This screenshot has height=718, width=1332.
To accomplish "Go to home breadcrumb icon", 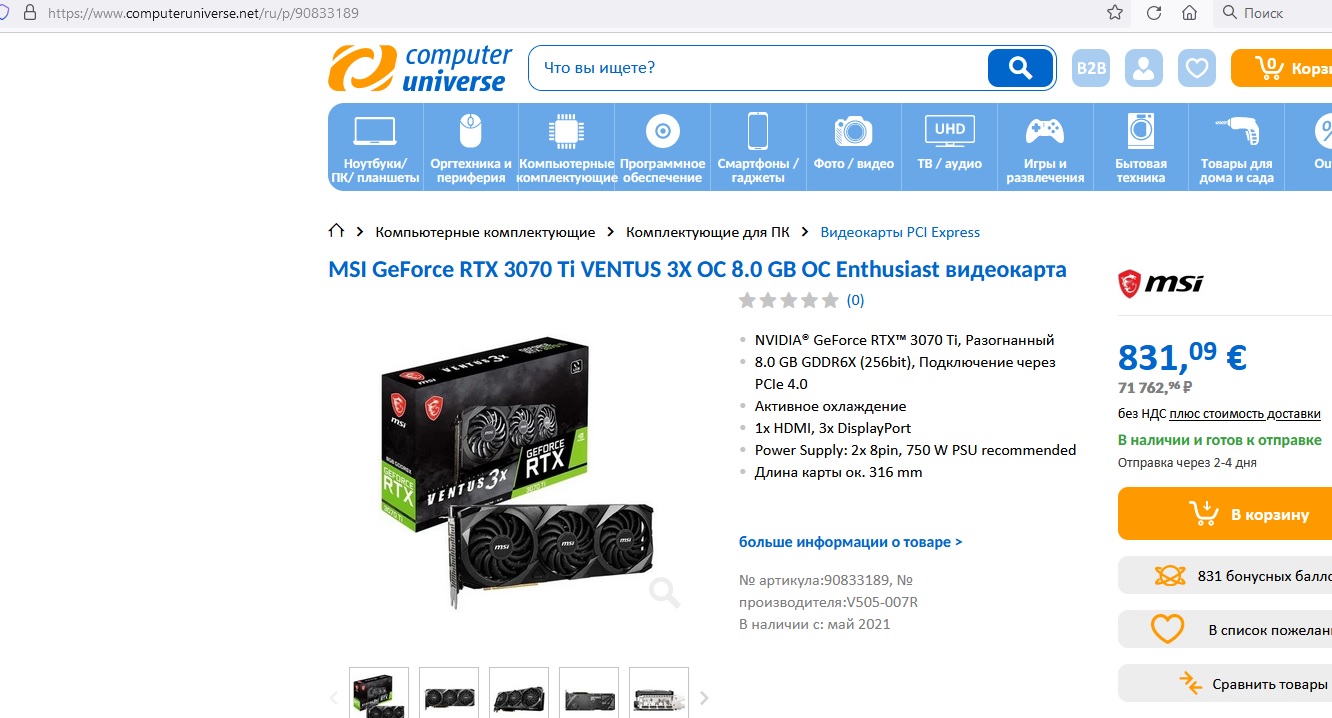I will click(336, 231).
